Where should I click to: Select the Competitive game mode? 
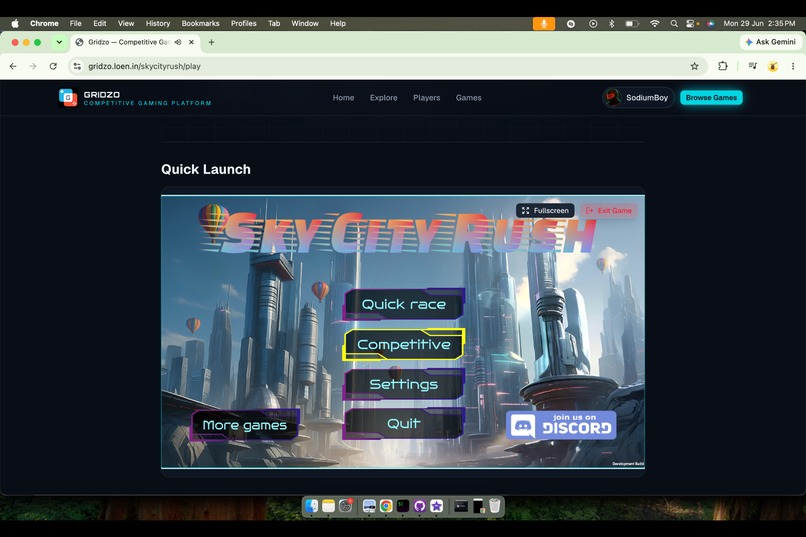coord(404,344)
